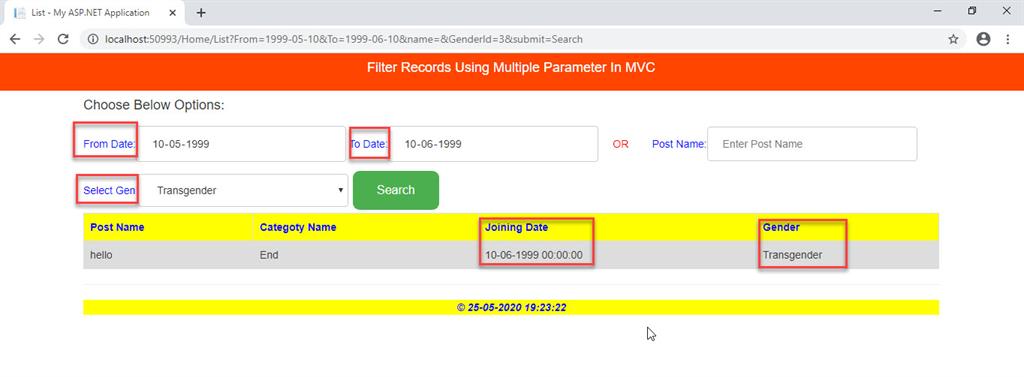Click the 'Post Name:' label
Screen dimensions: 1024x377
pyautogui.click(x=679, y=144)
